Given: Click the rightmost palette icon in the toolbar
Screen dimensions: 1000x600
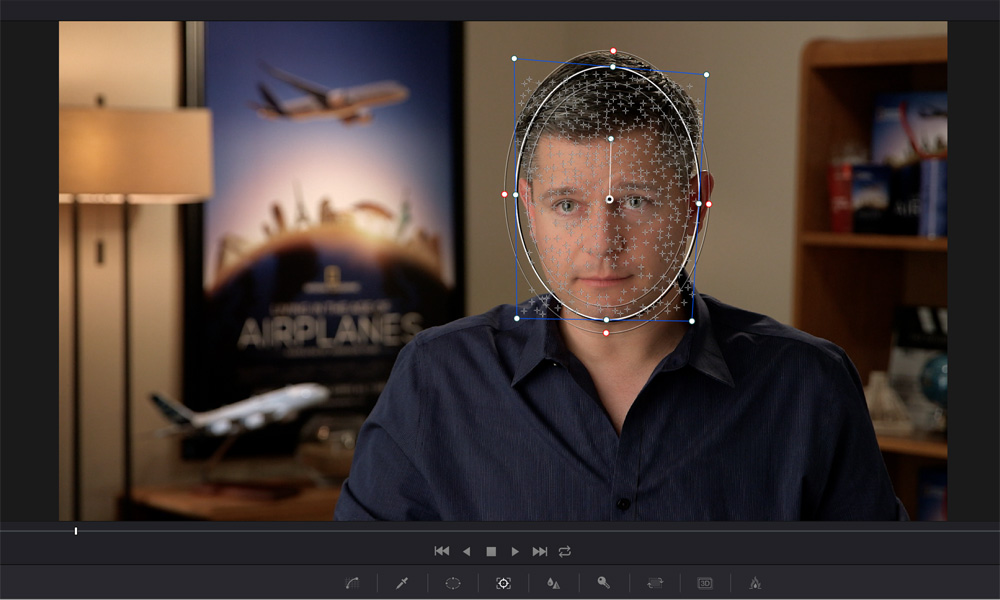Looking at the screenshot, I should point(756,582).
